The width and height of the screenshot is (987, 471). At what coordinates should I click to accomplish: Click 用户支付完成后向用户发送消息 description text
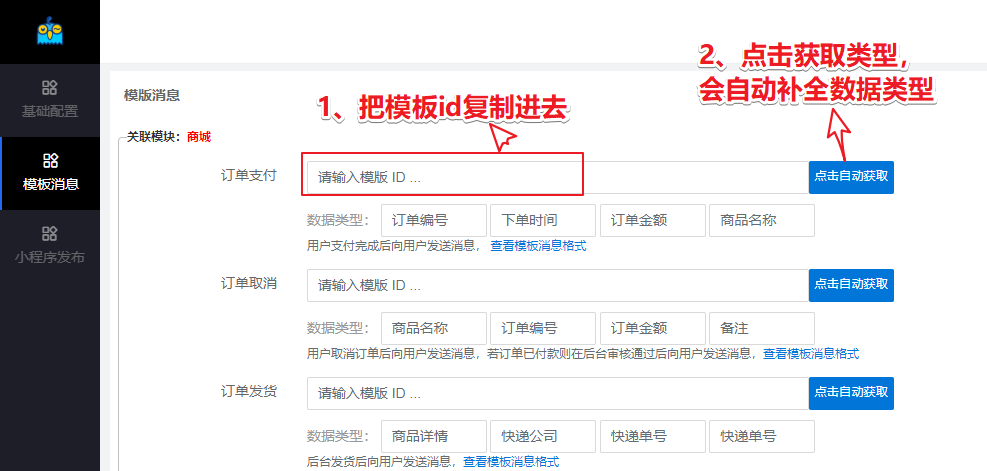pos(393,246)
